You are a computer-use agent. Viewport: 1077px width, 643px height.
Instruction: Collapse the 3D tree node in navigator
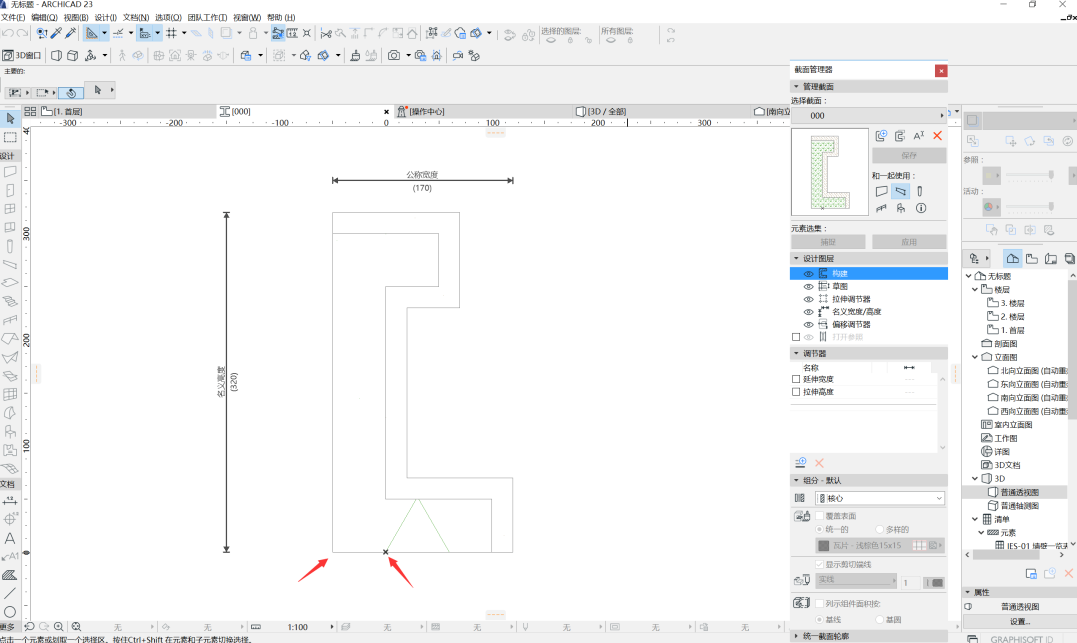tap(975, 478)
